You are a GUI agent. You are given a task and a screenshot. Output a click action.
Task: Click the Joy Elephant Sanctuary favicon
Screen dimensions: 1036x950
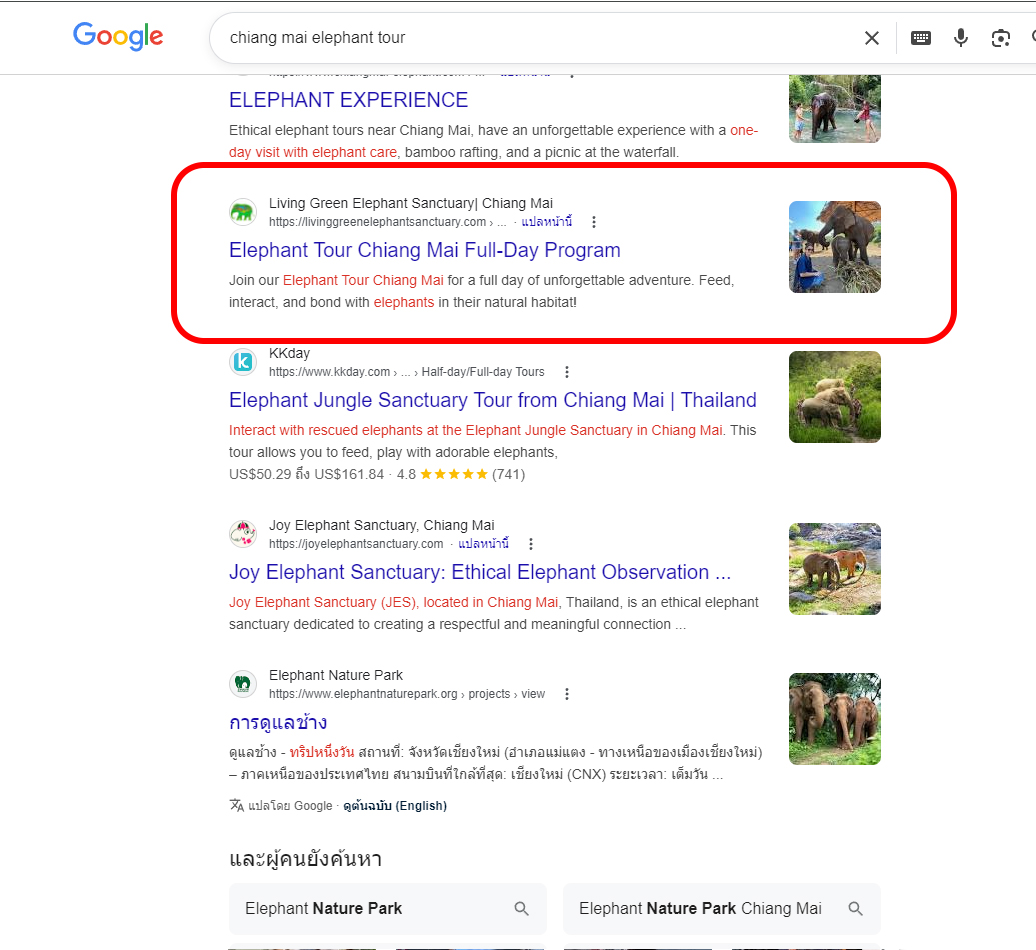[243, 534]
